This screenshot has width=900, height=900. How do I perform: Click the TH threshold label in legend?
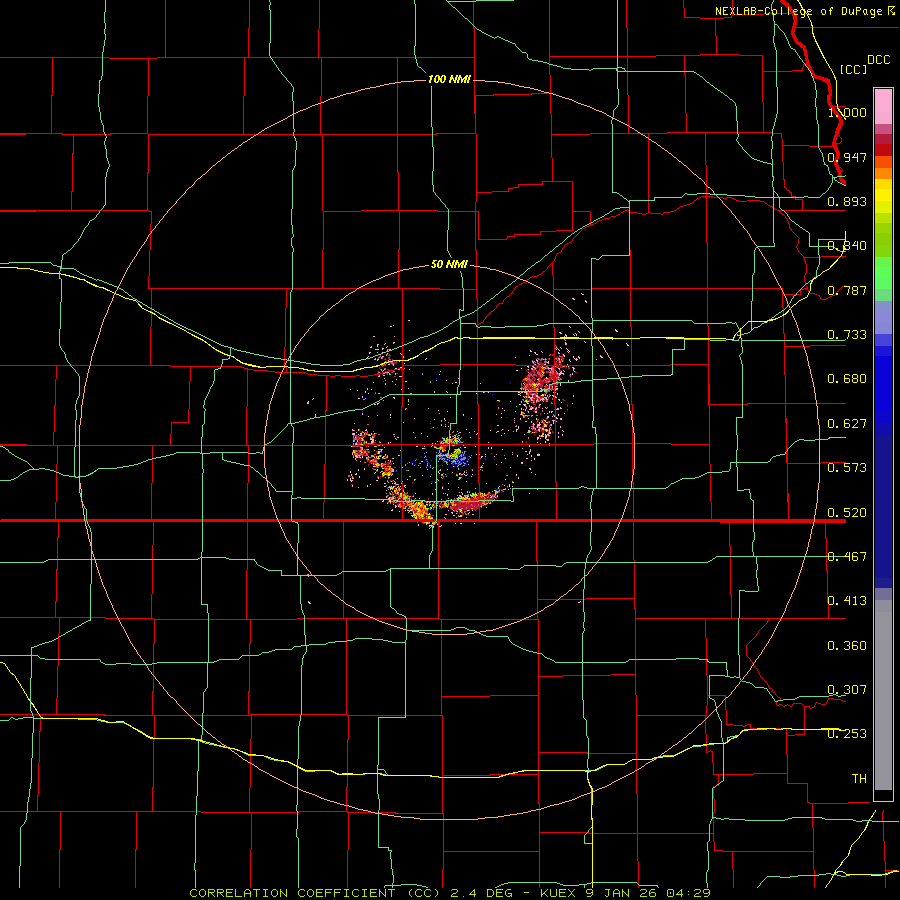pos(859,779)
